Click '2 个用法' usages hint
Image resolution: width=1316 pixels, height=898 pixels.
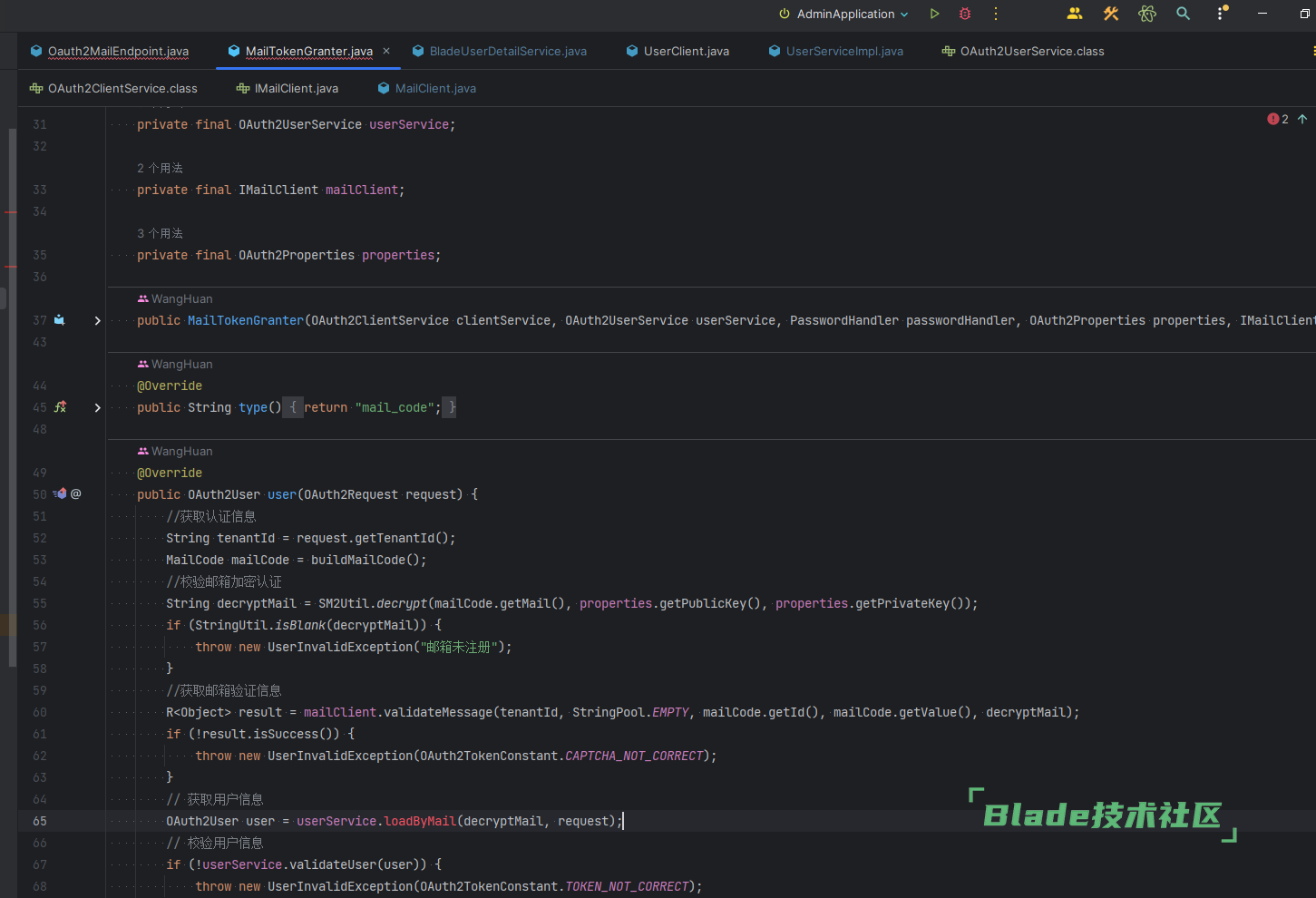tap(160, 168)
